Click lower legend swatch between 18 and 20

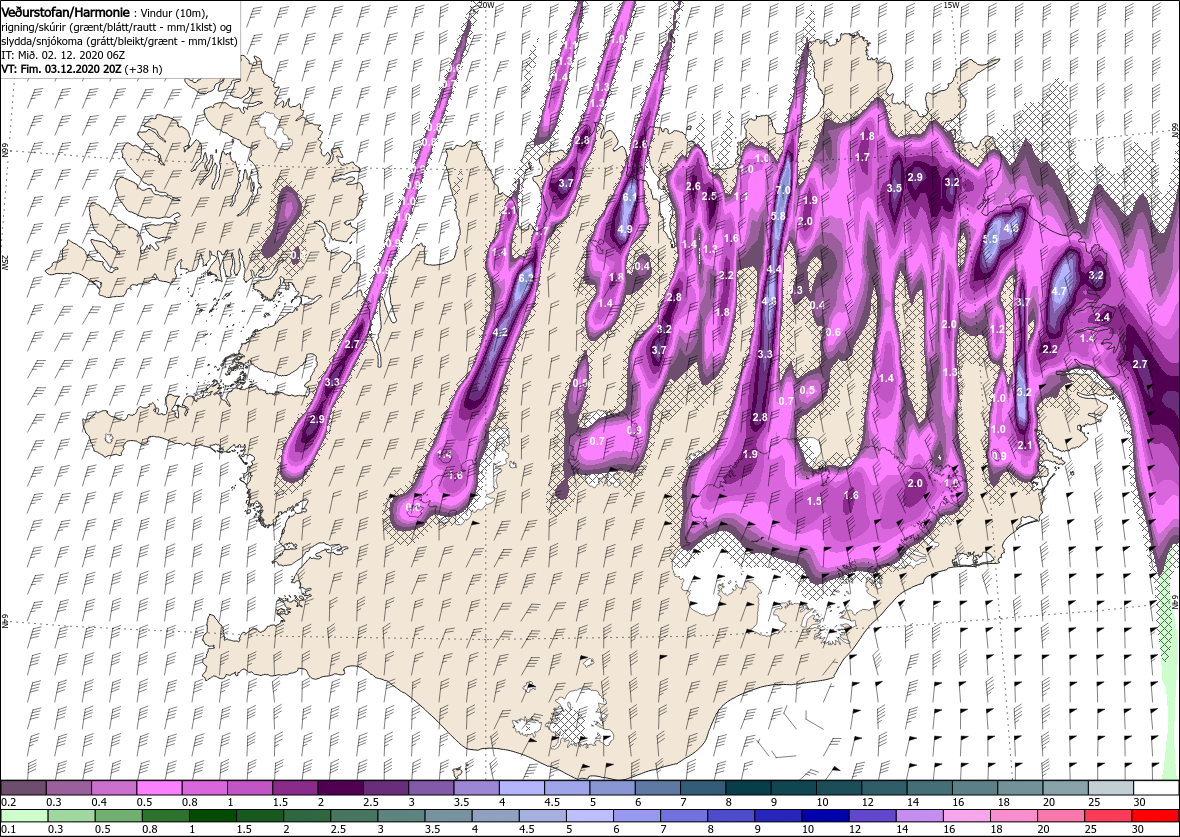coord(1014,816)
